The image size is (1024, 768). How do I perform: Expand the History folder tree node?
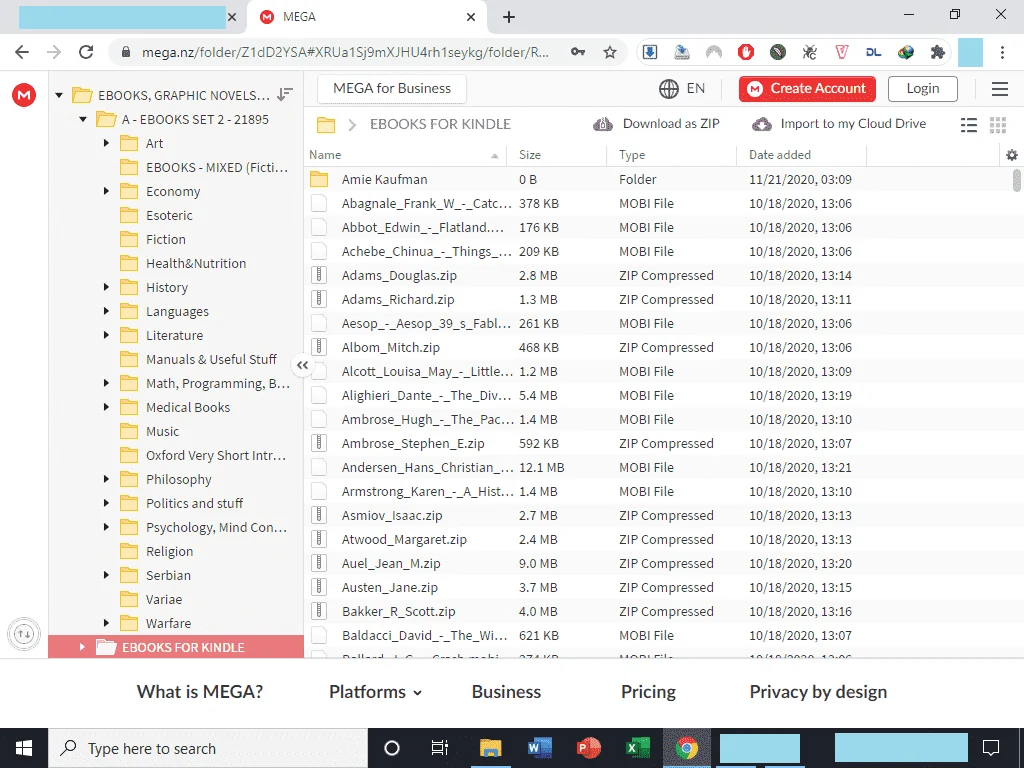point(106,287)
